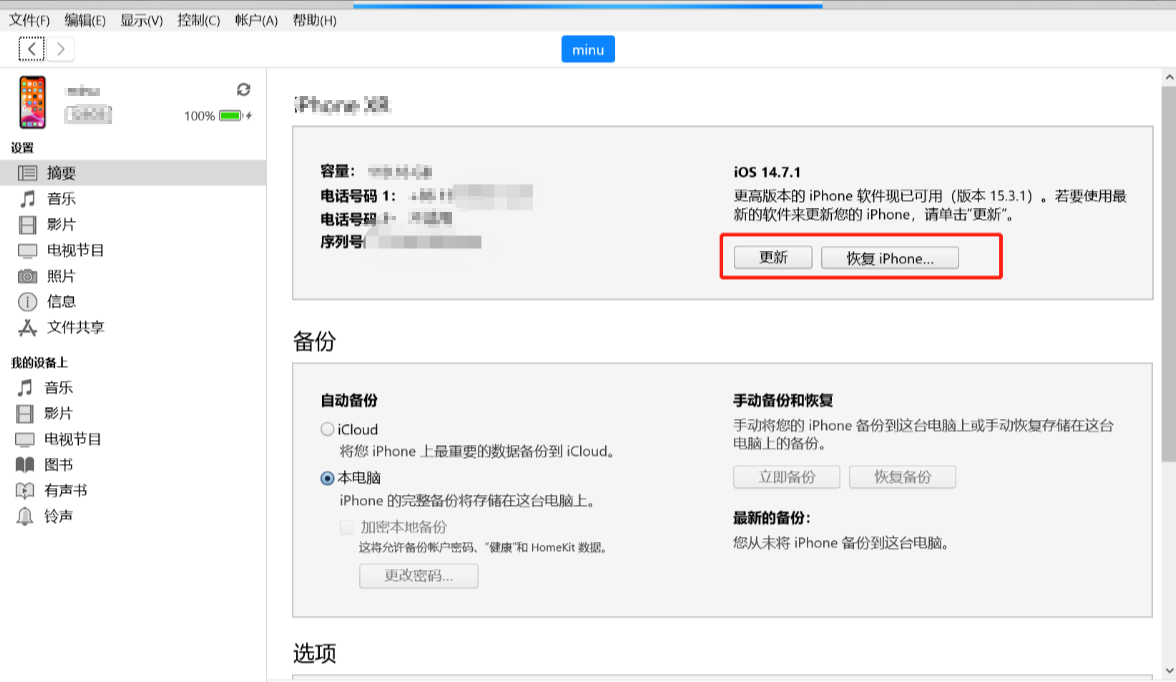This screenshot has height=682, width=1176.
Task: Click the 我的设备上 sidebar header
Action: 39,362
